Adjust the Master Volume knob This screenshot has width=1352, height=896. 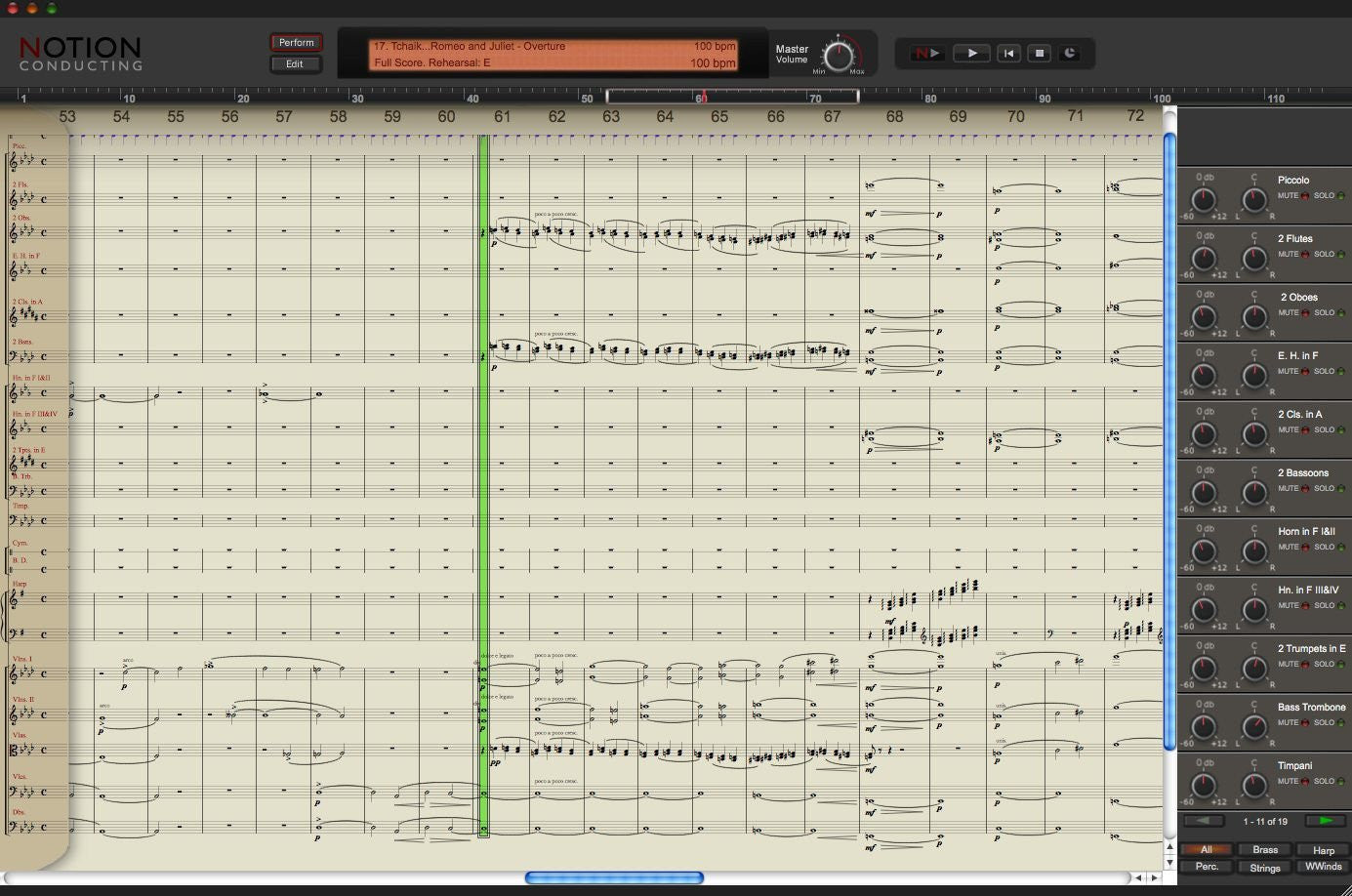click(838, 55)
